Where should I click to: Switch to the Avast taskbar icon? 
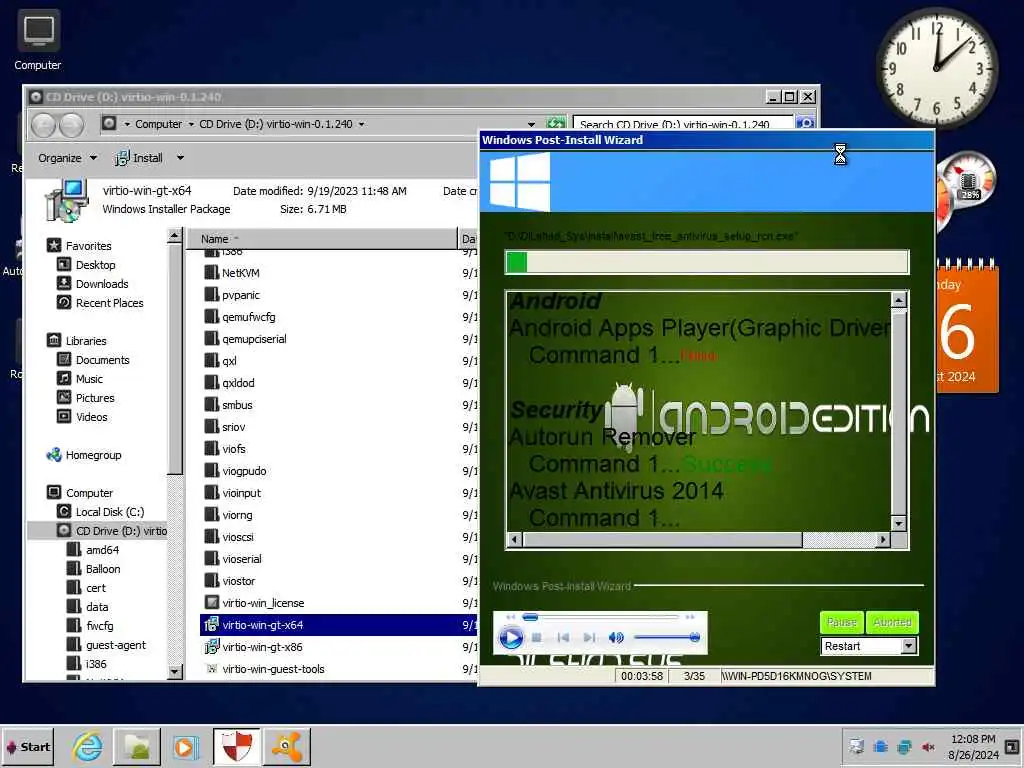pyautogui.click(x=287, y=746)
